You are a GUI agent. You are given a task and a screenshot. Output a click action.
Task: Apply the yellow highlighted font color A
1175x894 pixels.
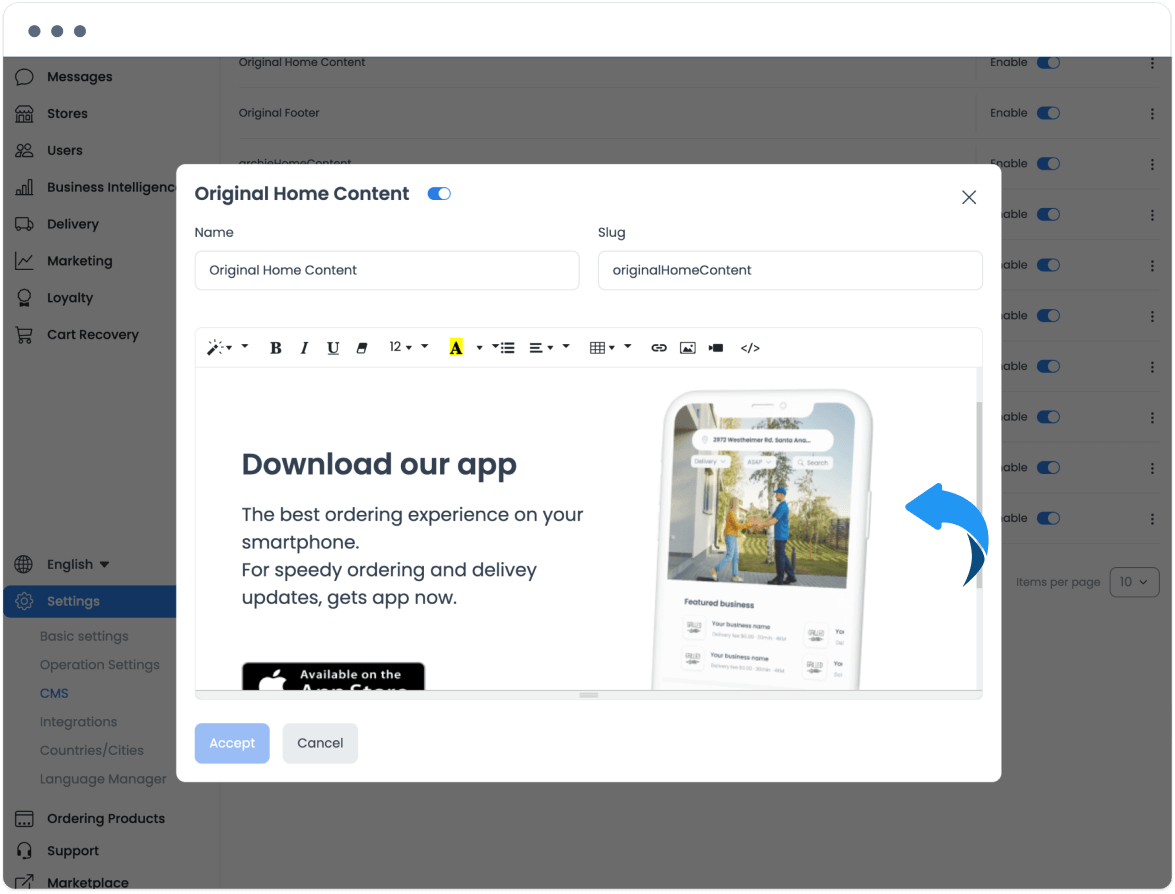tap(456, 348)
